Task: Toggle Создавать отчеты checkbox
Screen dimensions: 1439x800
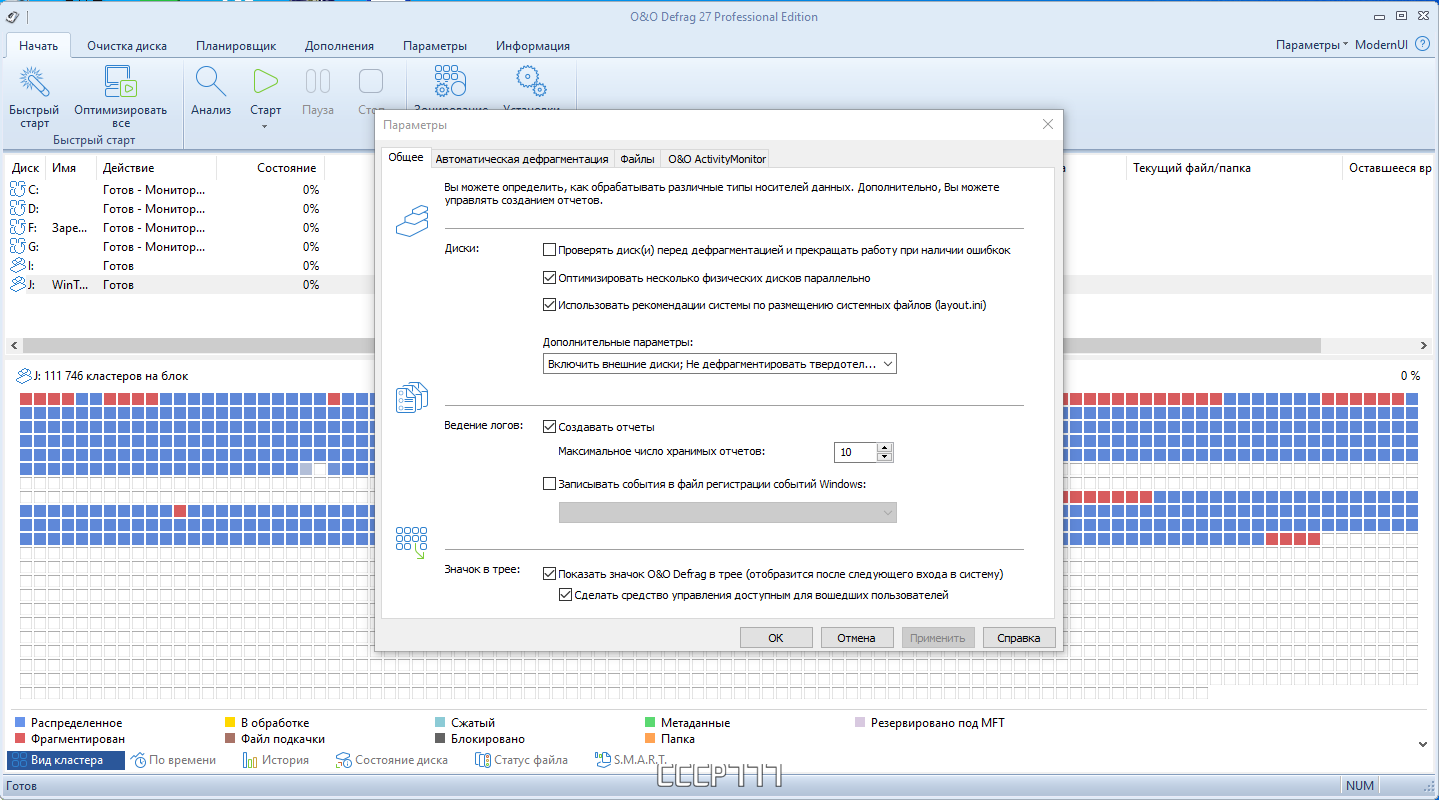Action: click(x=549, y=427)
